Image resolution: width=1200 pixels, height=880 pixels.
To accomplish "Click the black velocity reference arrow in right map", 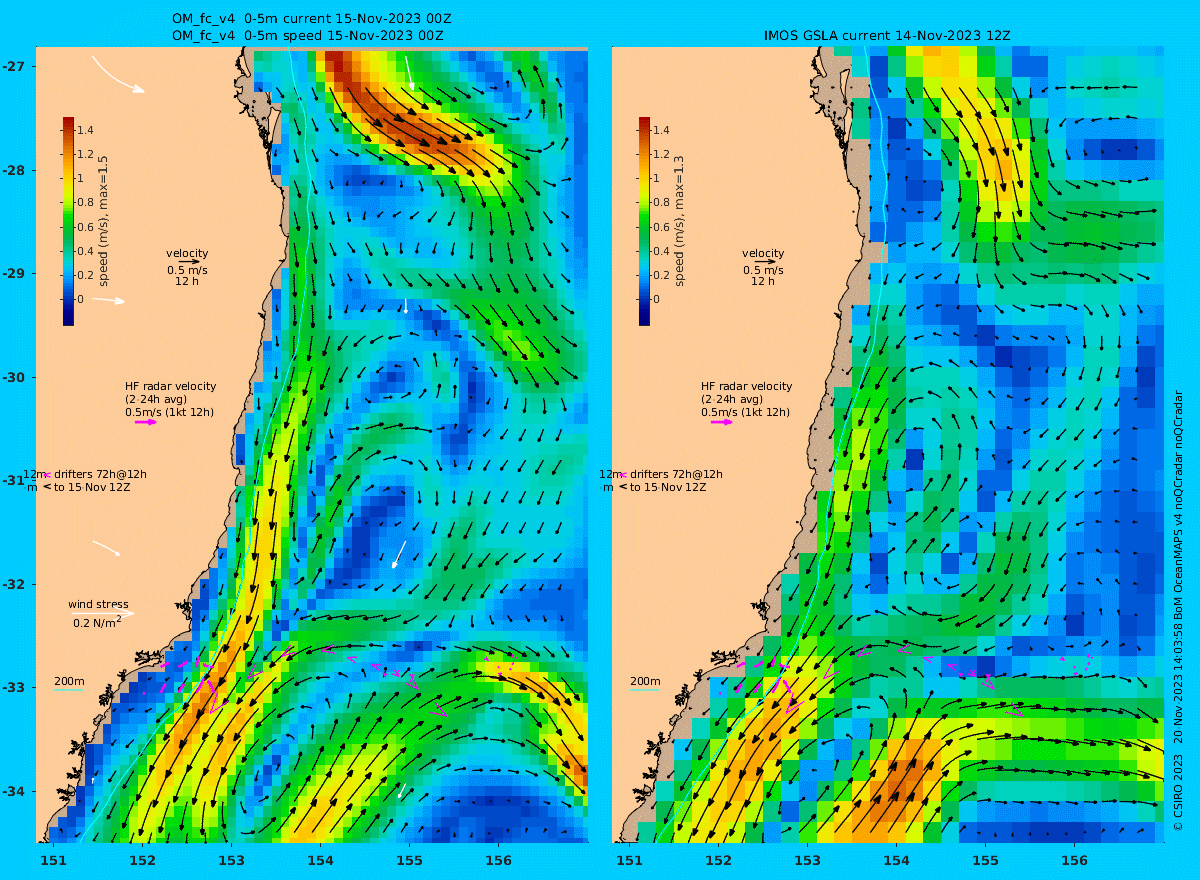I will (x=764, y=262).
